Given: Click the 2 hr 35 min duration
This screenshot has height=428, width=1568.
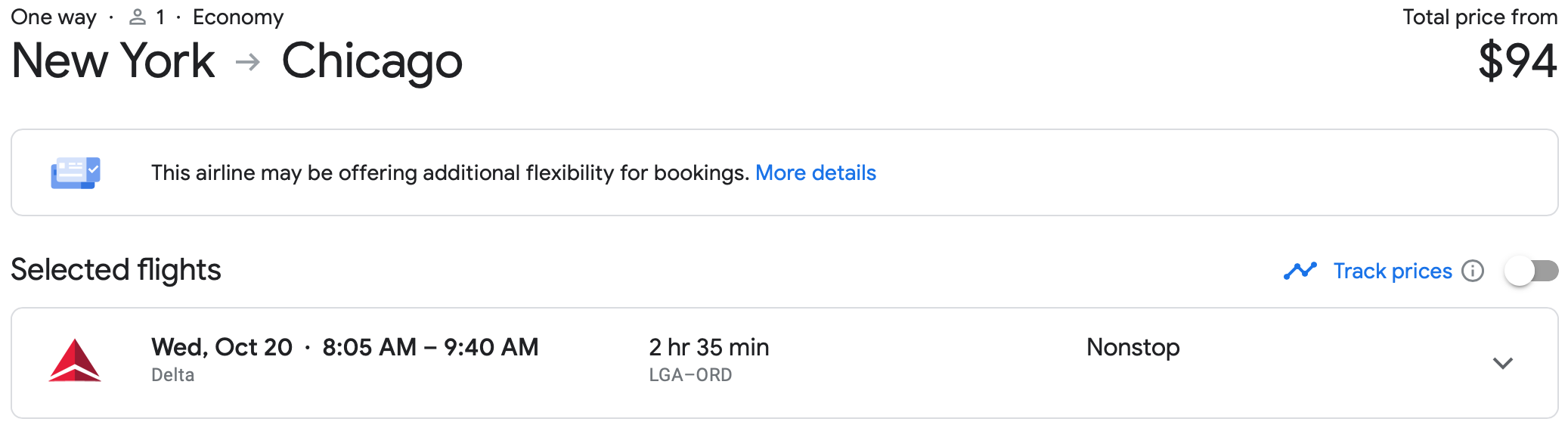Looking at the screenshot, I should (708, 347).
